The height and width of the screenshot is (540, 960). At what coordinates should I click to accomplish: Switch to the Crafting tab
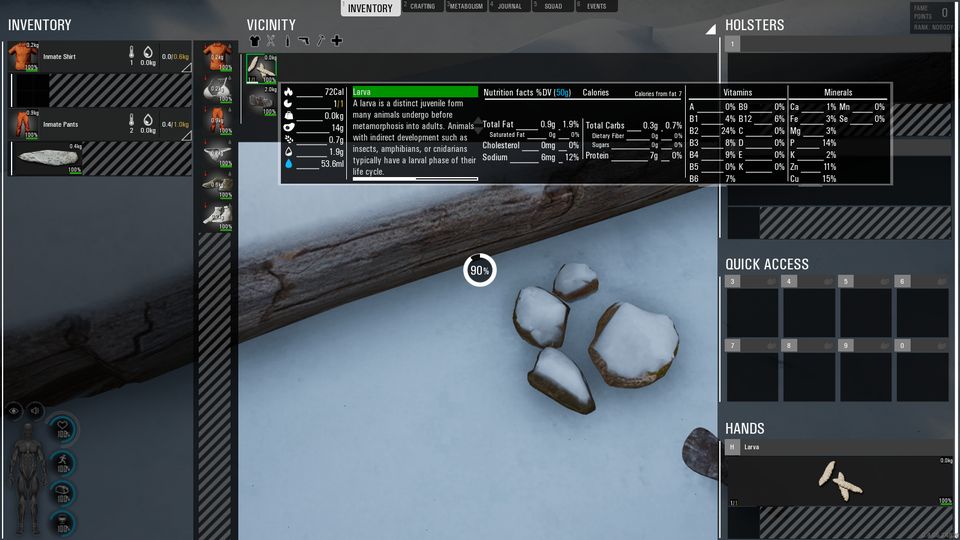point(422,6)
